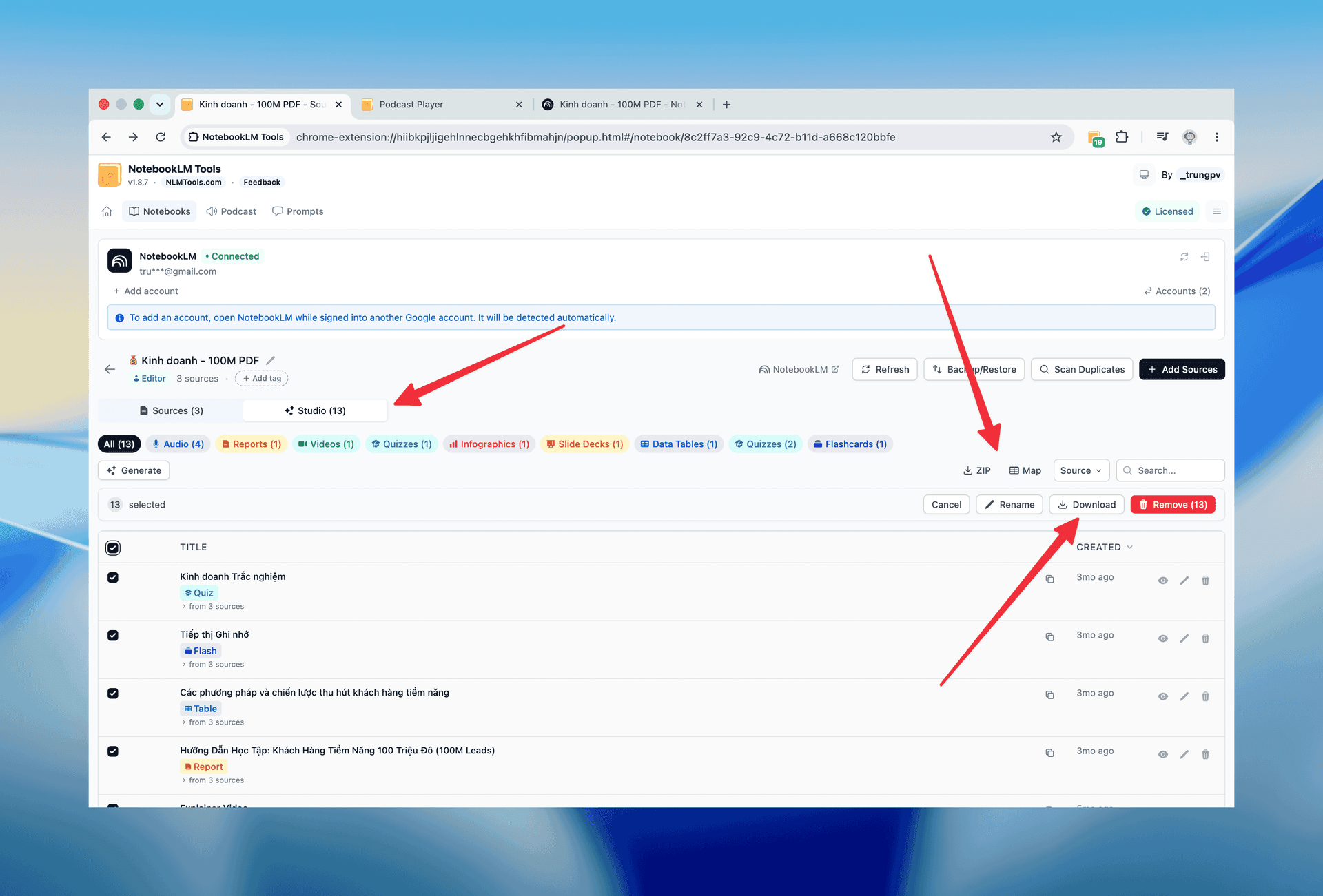The image size is (1323, 896).
Task: Click the sign-out icon in NotebookLM account card
Action: coord(1205,257)
